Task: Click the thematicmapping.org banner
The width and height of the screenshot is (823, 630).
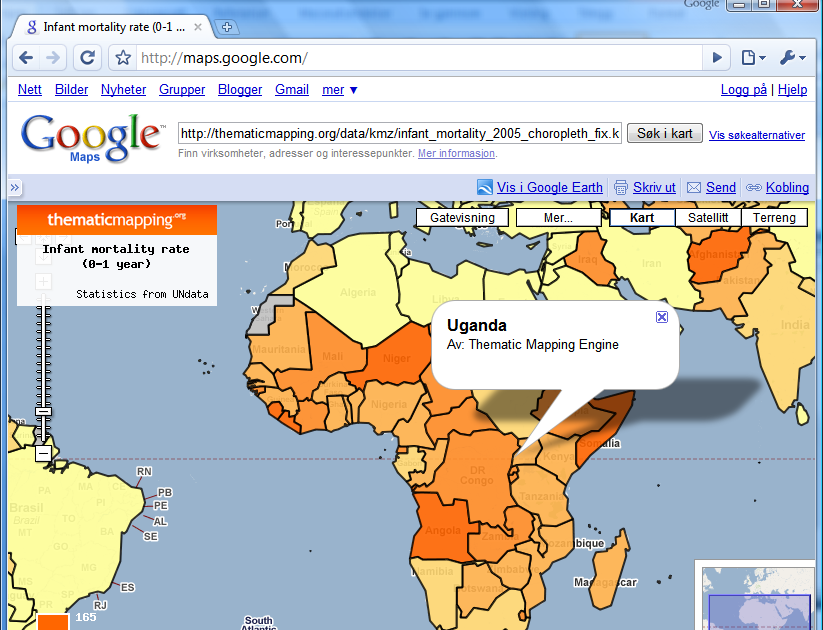Action: click(117, 220)
